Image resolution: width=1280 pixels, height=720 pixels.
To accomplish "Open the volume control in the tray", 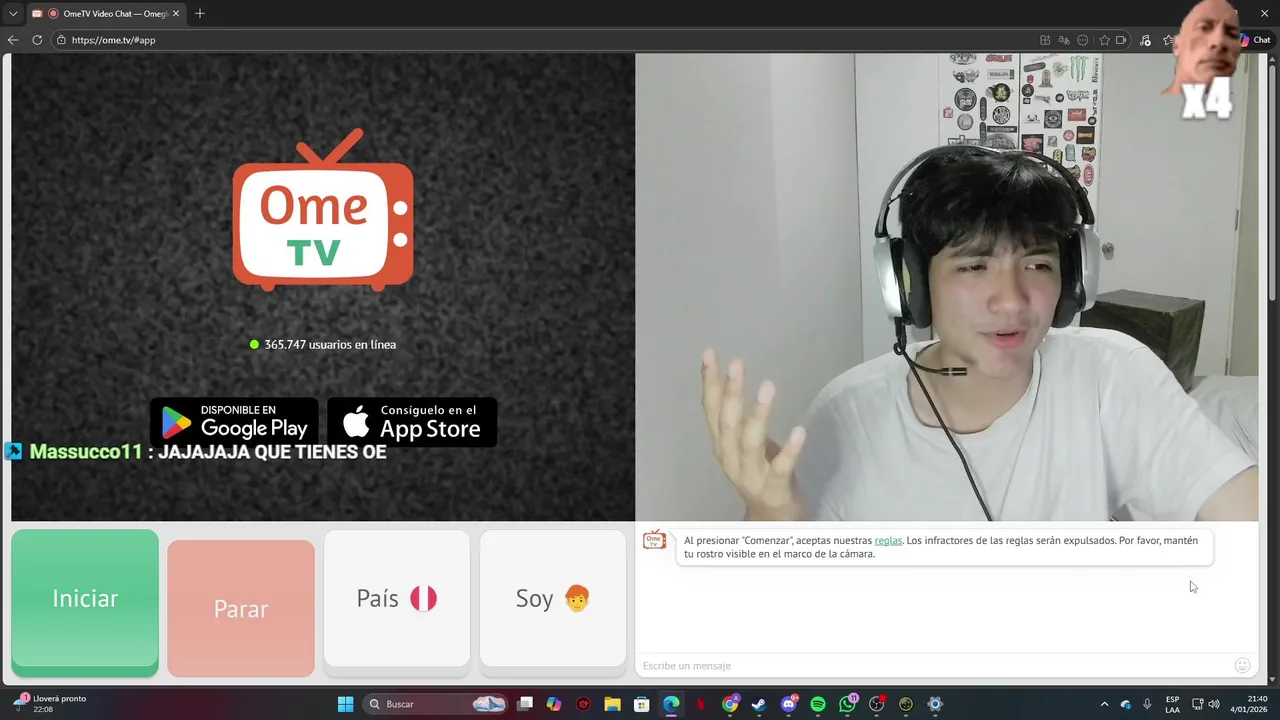I will pyautogui.click(x=1214, y=704).
